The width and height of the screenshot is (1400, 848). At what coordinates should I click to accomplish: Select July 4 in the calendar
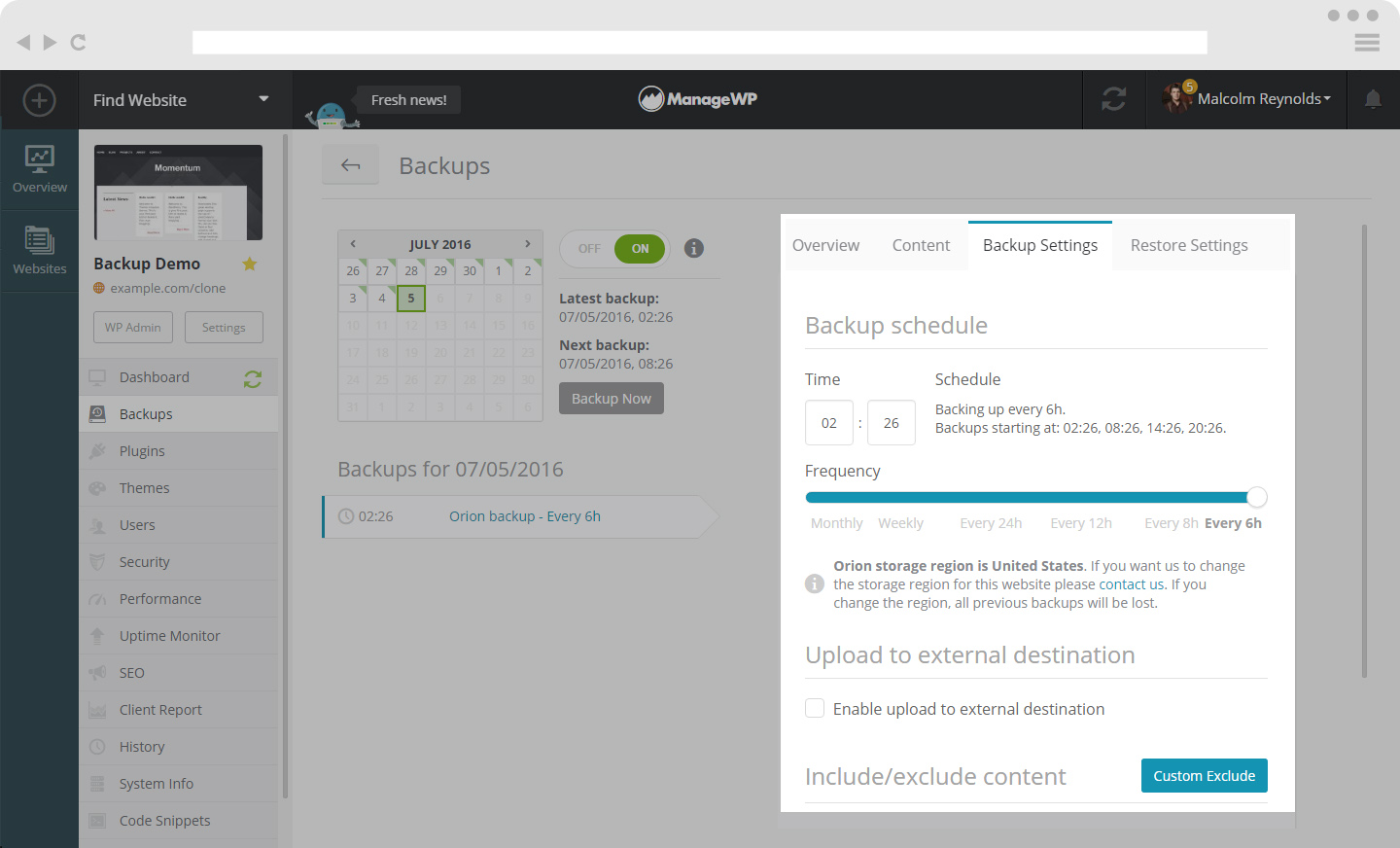pos(382,299)
